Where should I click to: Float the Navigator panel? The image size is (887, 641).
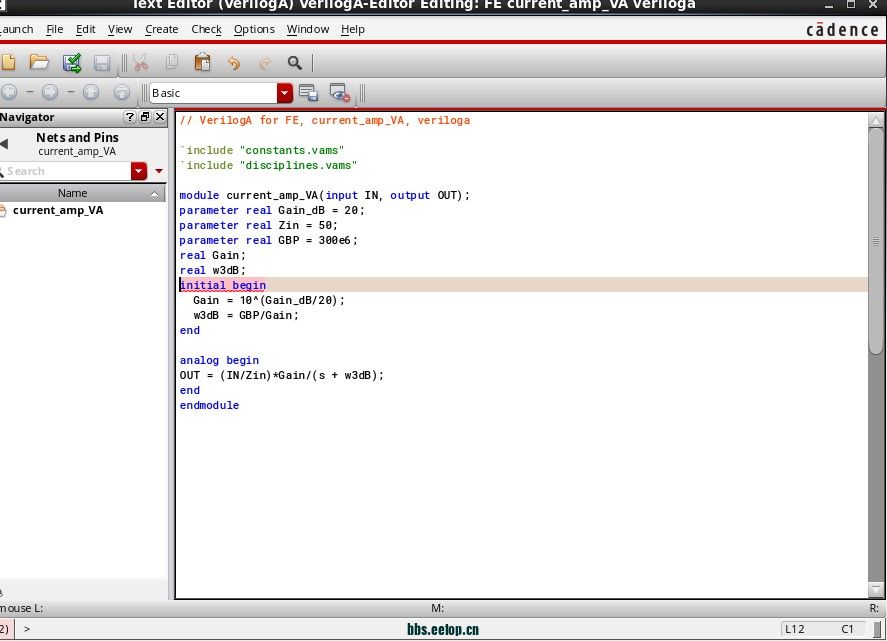pos(145,117)
